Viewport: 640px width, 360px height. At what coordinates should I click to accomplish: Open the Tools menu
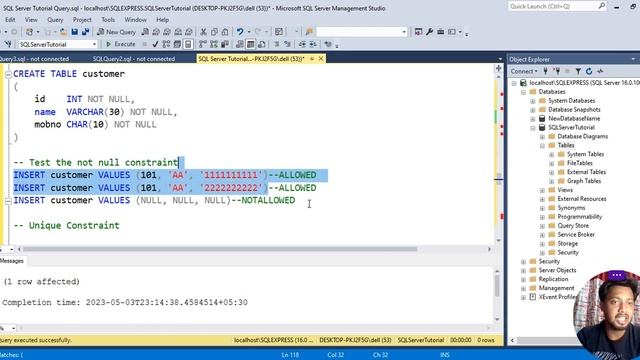click(108, 20)
